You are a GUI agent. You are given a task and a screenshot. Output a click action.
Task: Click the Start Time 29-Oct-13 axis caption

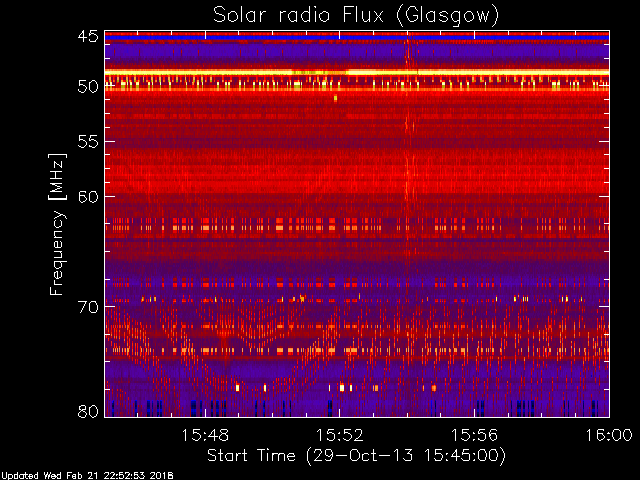tap(356, 456)
